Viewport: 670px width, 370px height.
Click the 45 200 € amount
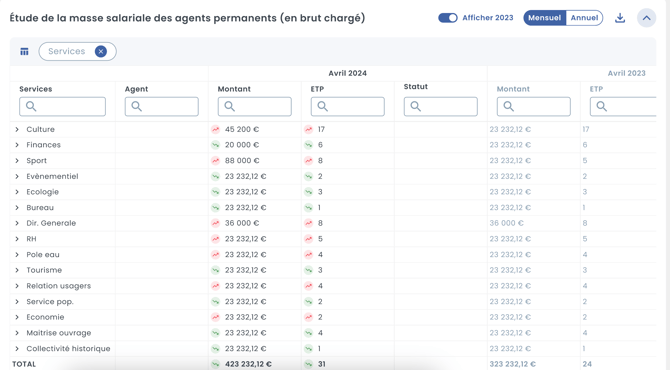[242, 129]
